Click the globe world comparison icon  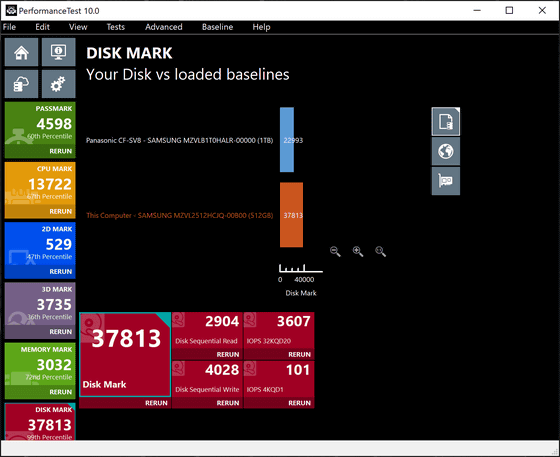point(446,151)
